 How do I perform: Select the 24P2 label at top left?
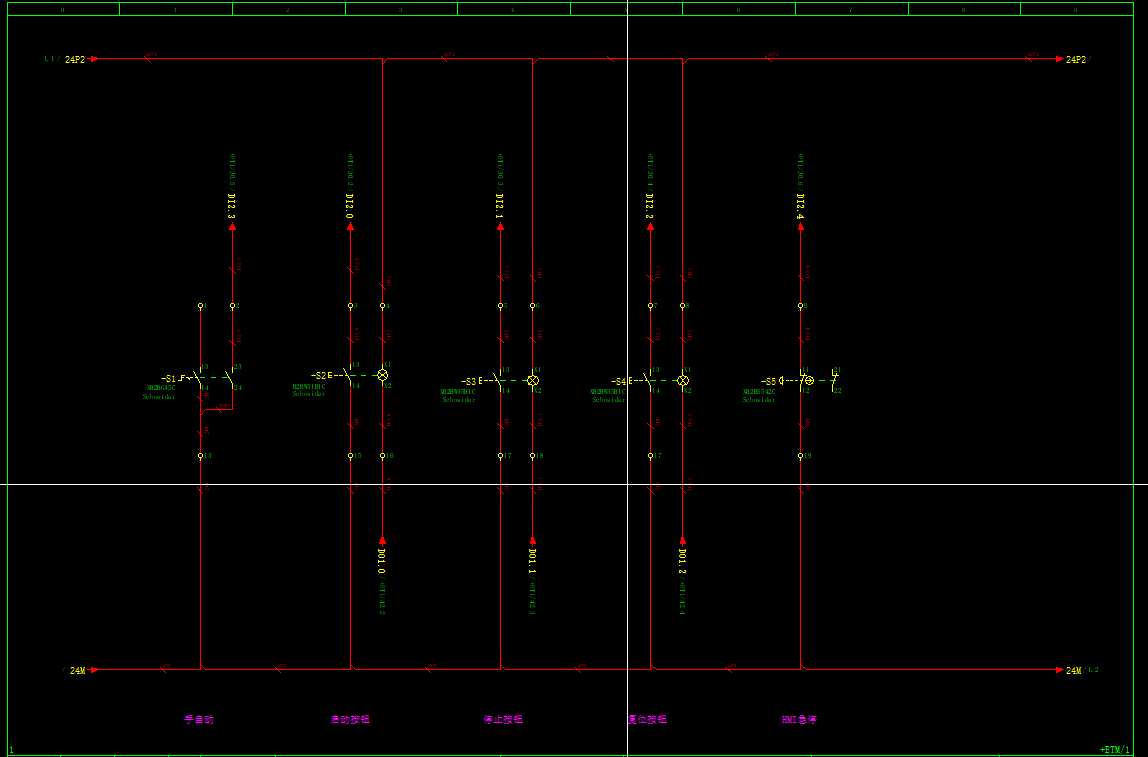coord(75,60)
